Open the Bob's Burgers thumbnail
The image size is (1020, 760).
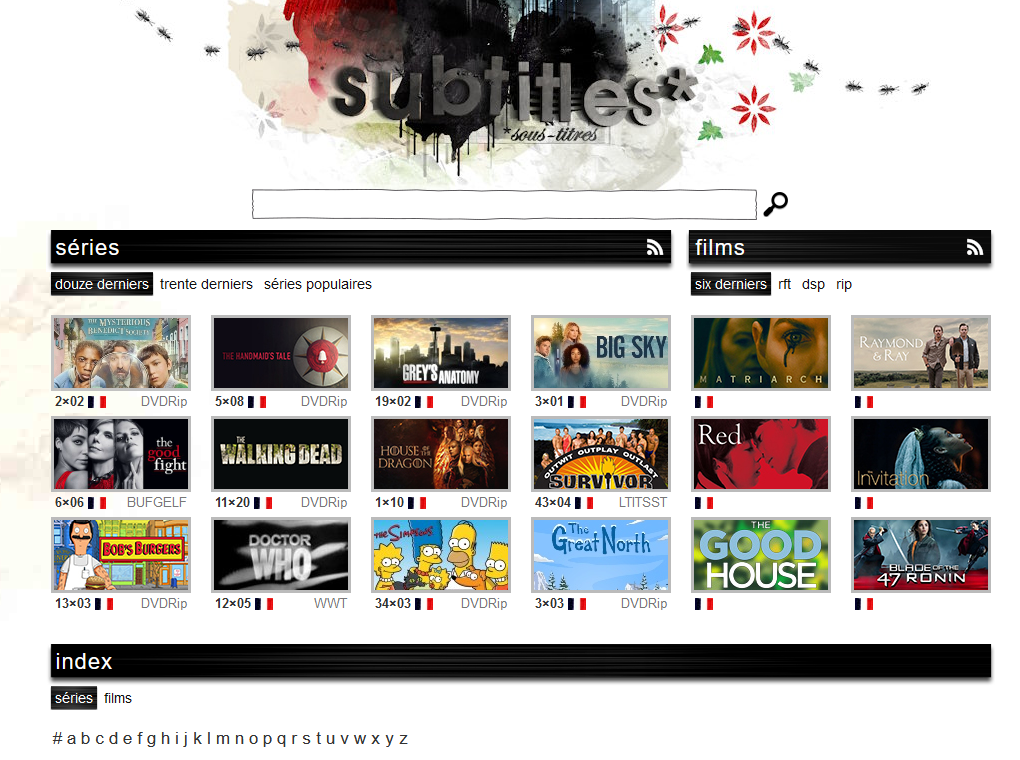[x=121, y=555]
